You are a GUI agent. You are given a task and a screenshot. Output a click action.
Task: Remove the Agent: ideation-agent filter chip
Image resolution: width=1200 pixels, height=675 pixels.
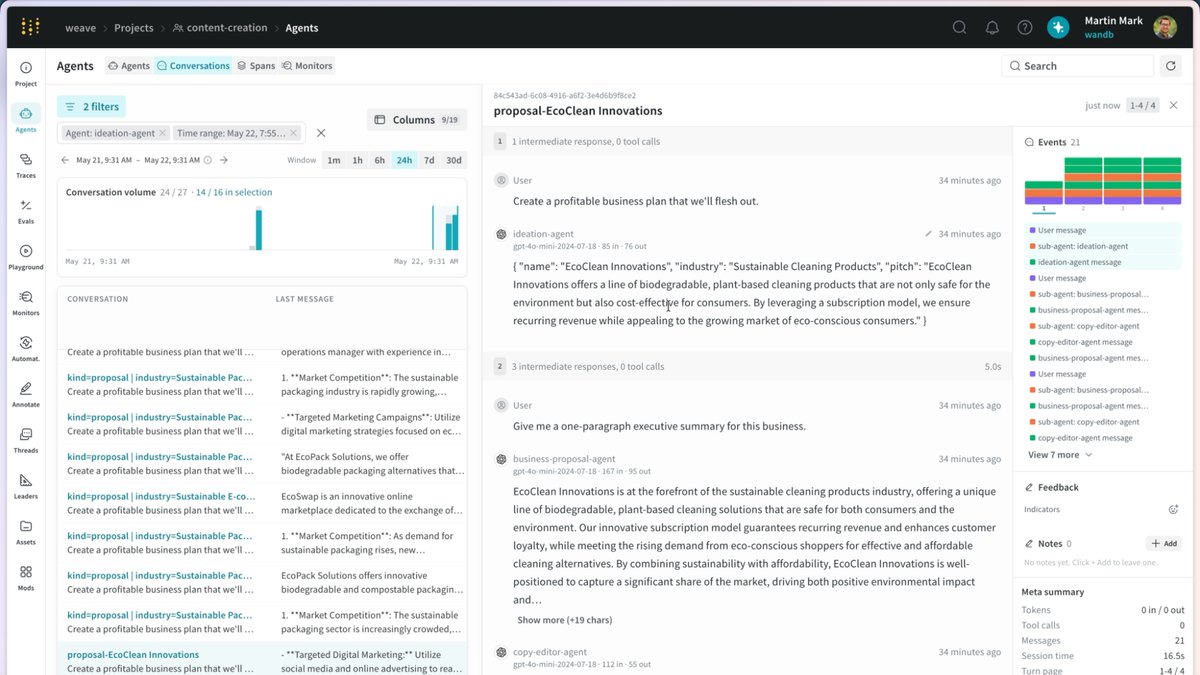[x=162, y=133]
